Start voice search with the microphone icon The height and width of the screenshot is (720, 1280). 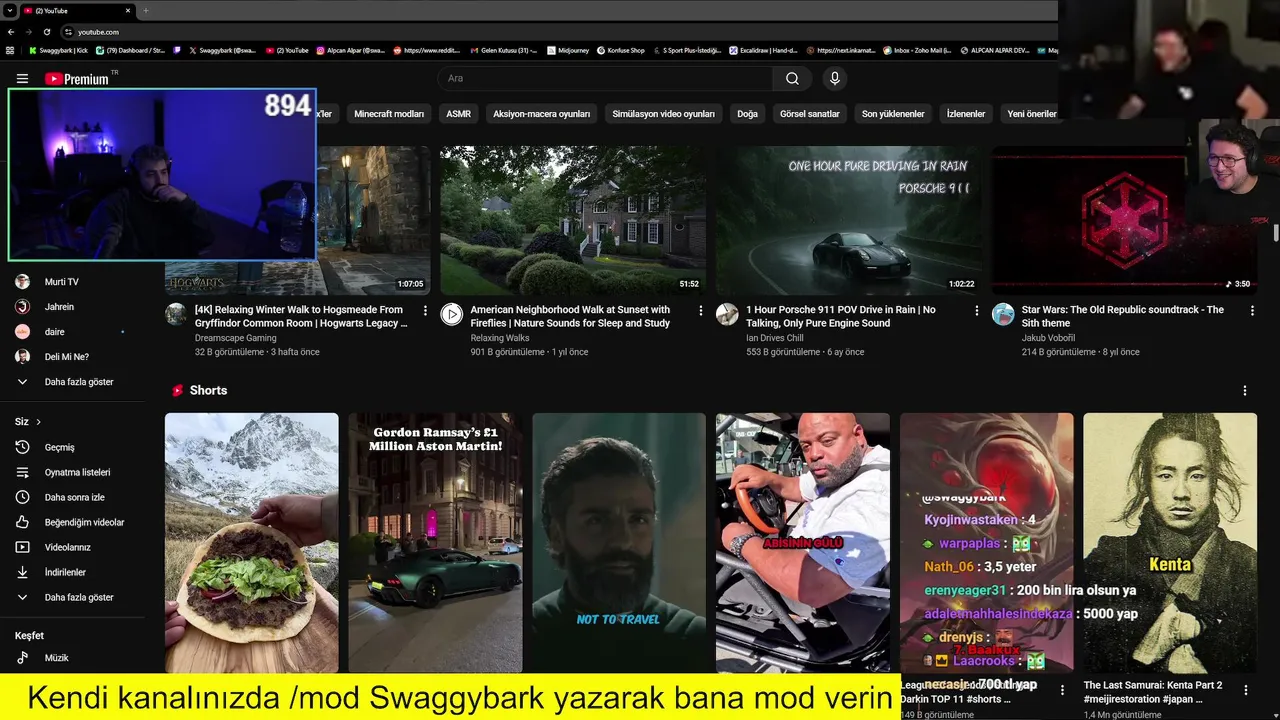[x=835, y=79]
